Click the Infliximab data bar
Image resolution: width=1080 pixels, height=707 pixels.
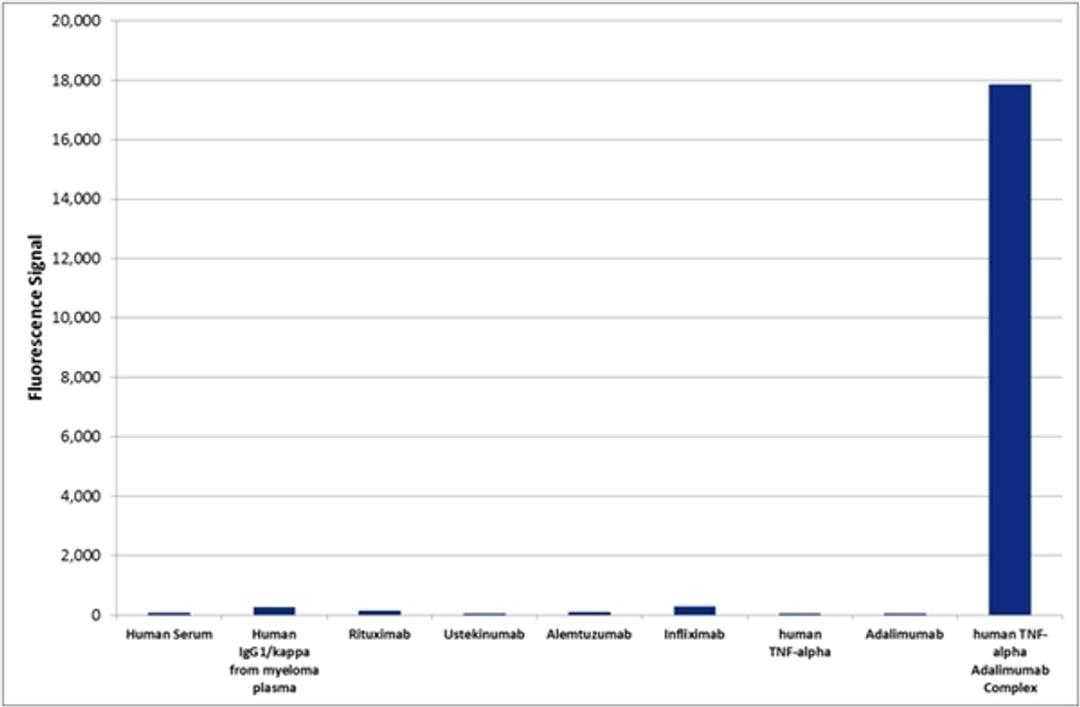694,609
